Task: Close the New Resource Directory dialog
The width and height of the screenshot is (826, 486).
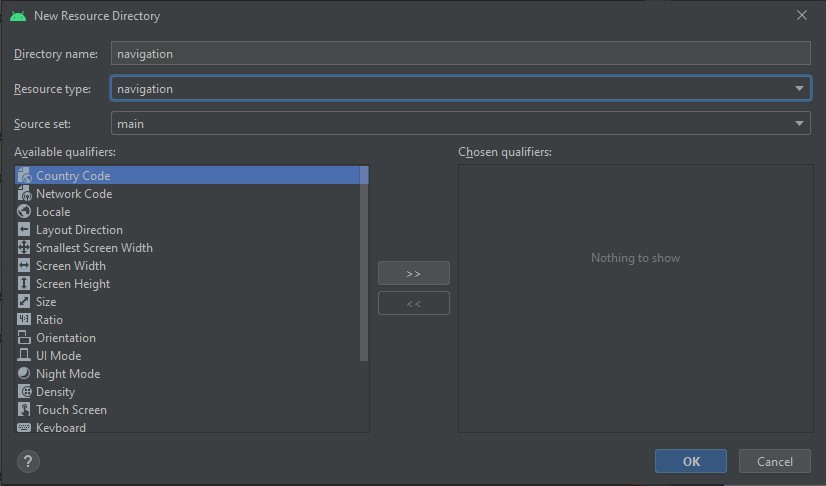Action: (802, 15)
